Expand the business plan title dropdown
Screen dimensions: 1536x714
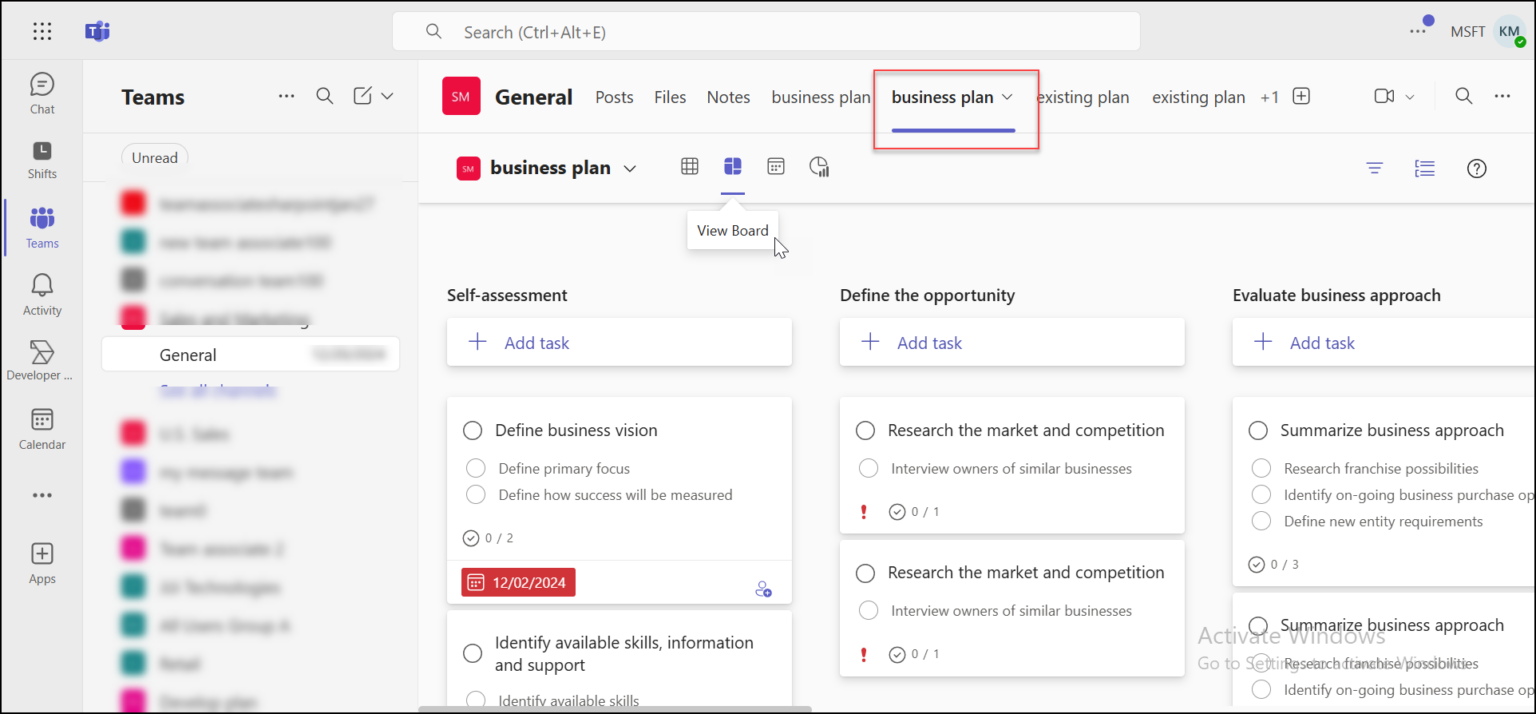point(631,168)
